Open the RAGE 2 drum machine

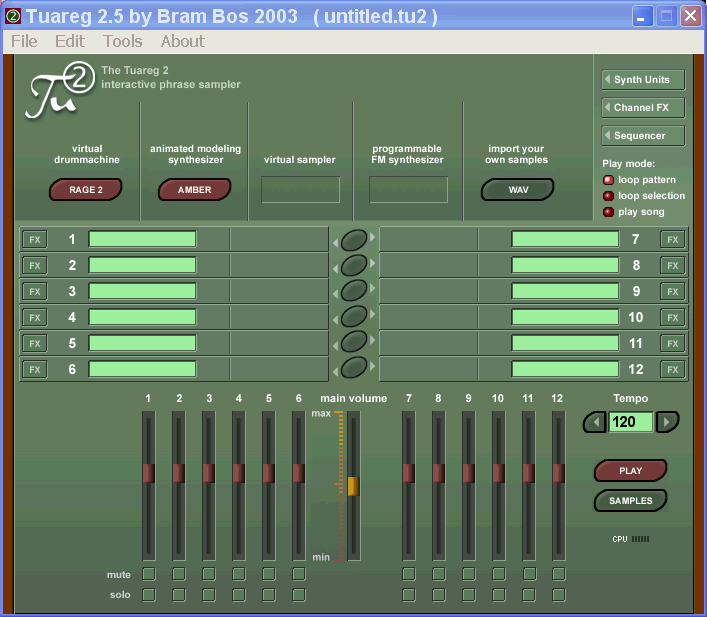click(x=86, y=189)
